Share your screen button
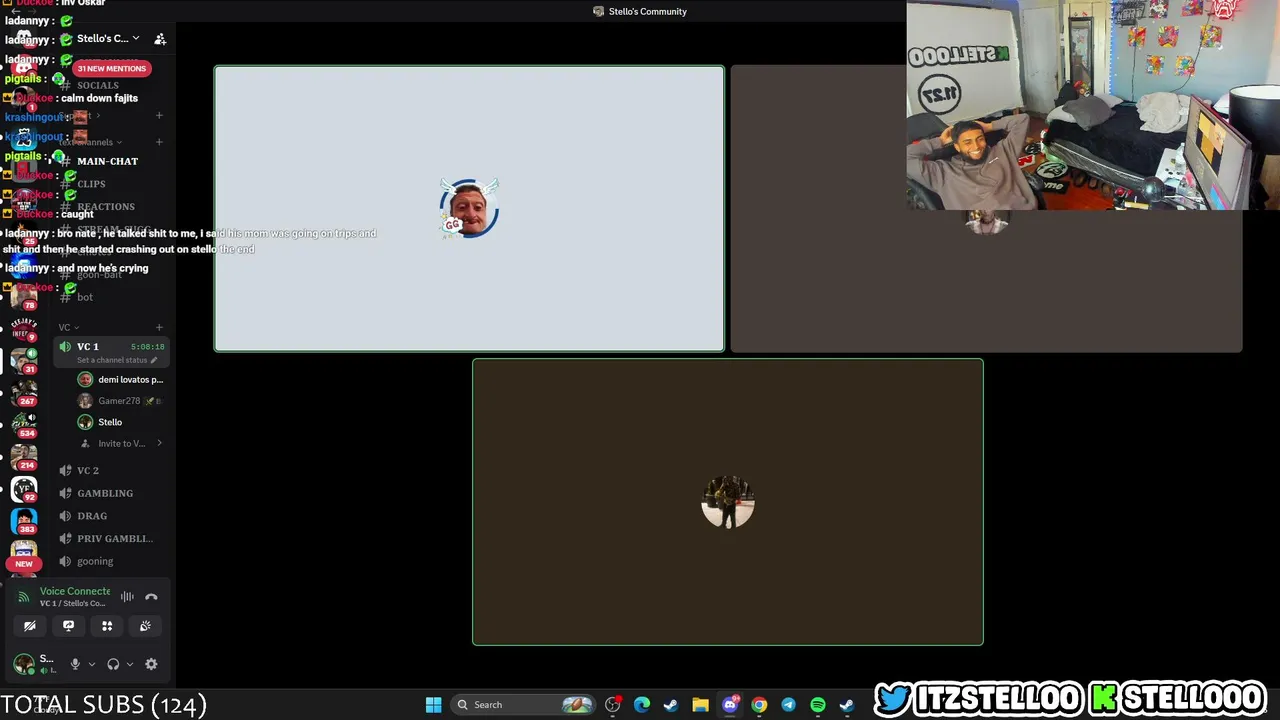 pos(68,626)
